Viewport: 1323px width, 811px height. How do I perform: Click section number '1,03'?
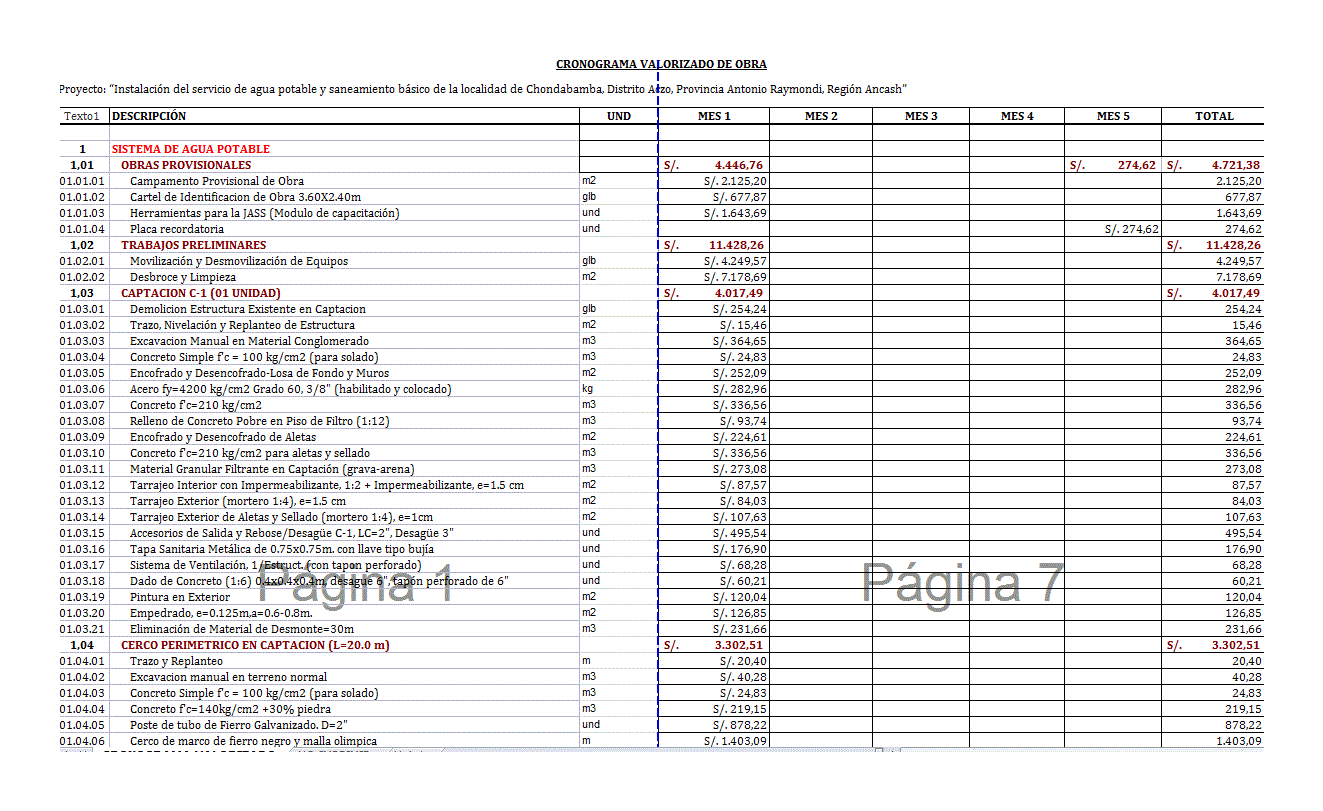click(x=82, y=293)
